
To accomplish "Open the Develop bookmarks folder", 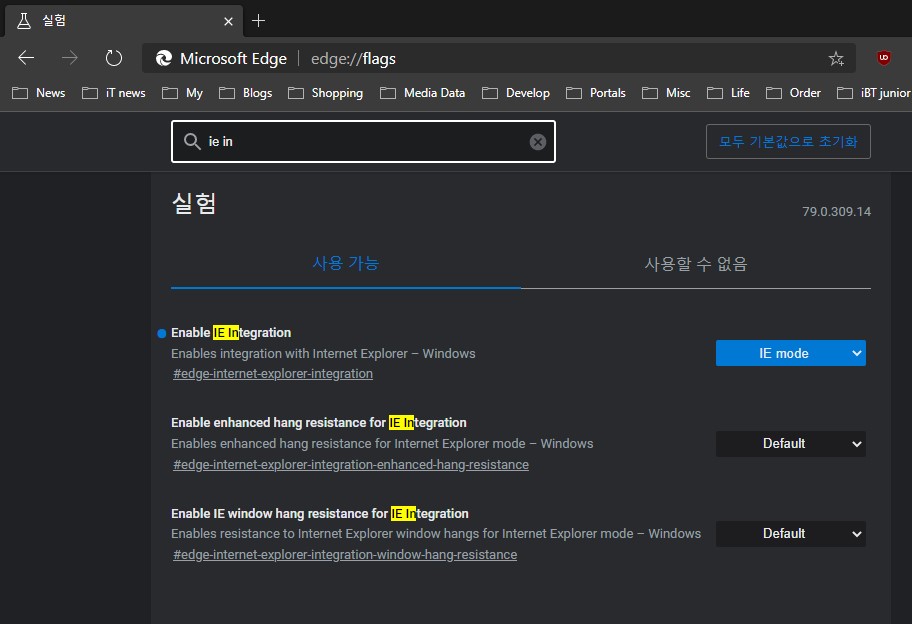I will pyautogui.click(x=516, y=93).
